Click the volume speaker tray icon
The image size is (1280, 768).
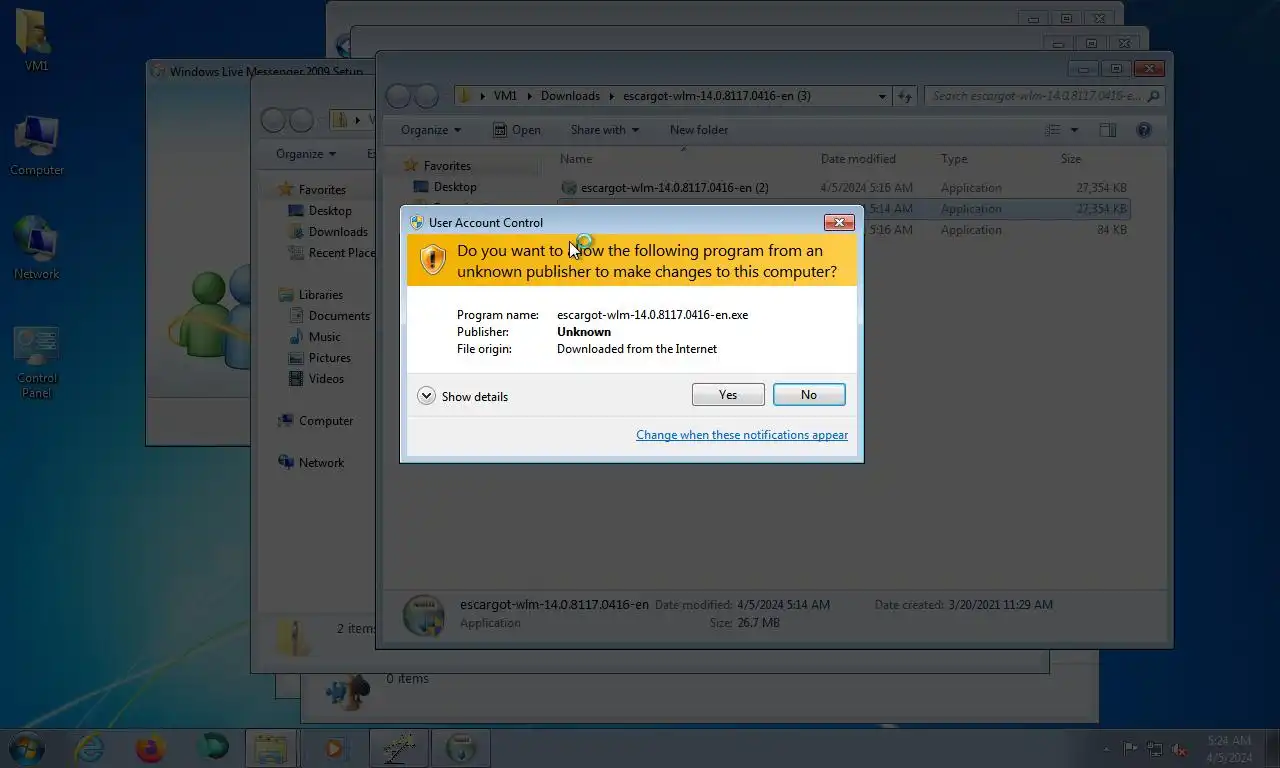click(1179, 748)
